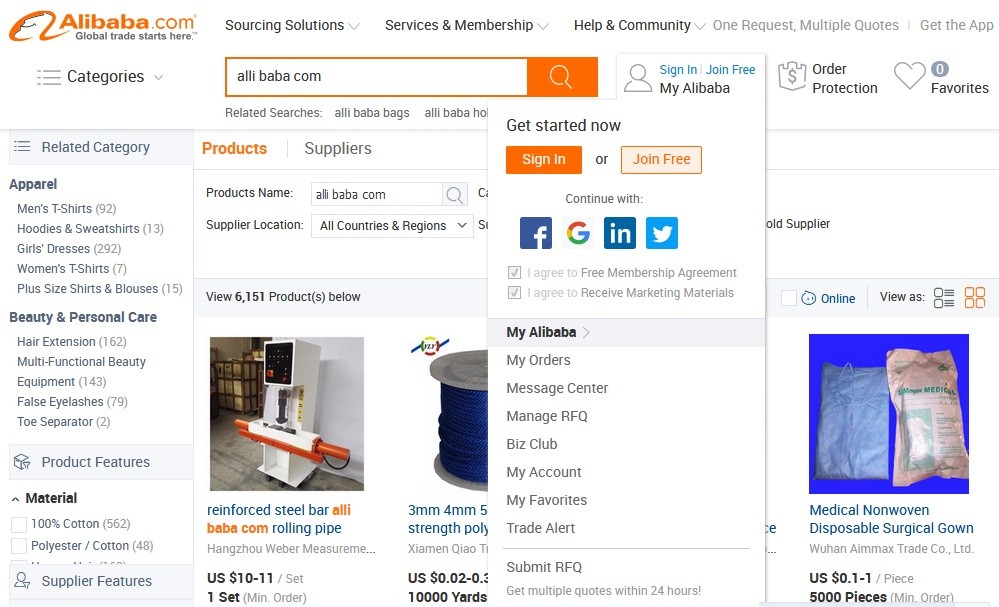Enable the Online suppliers checkbox

click(789, 298)
